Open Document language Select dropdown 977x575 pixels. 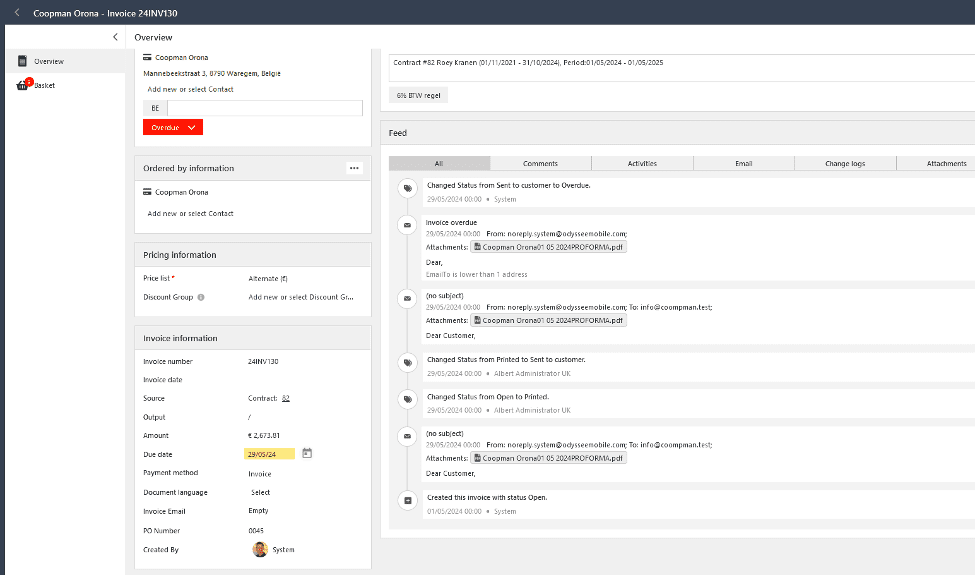[260, 493]
